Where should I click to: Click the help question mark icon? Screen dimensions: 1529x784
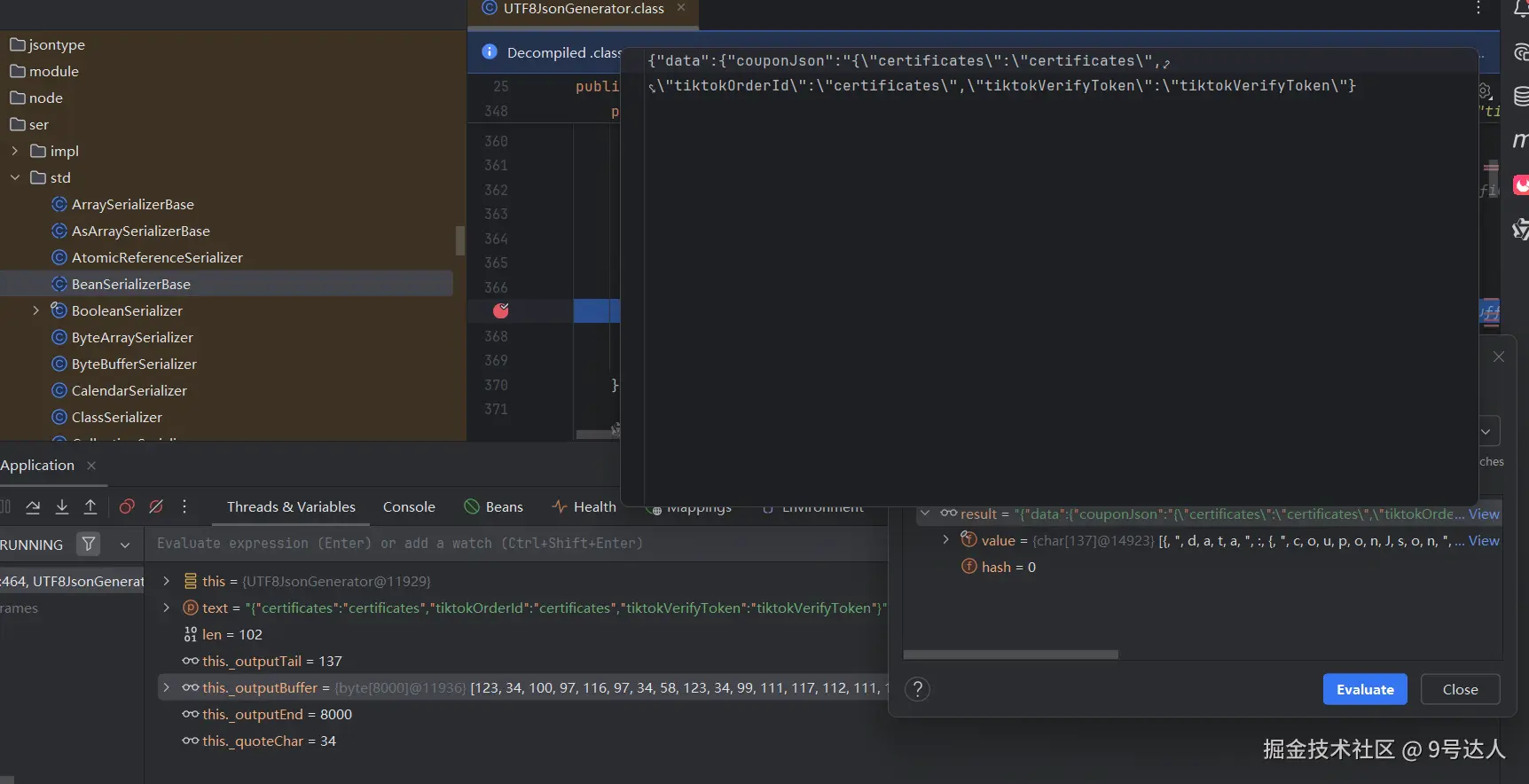coord(918,689)
